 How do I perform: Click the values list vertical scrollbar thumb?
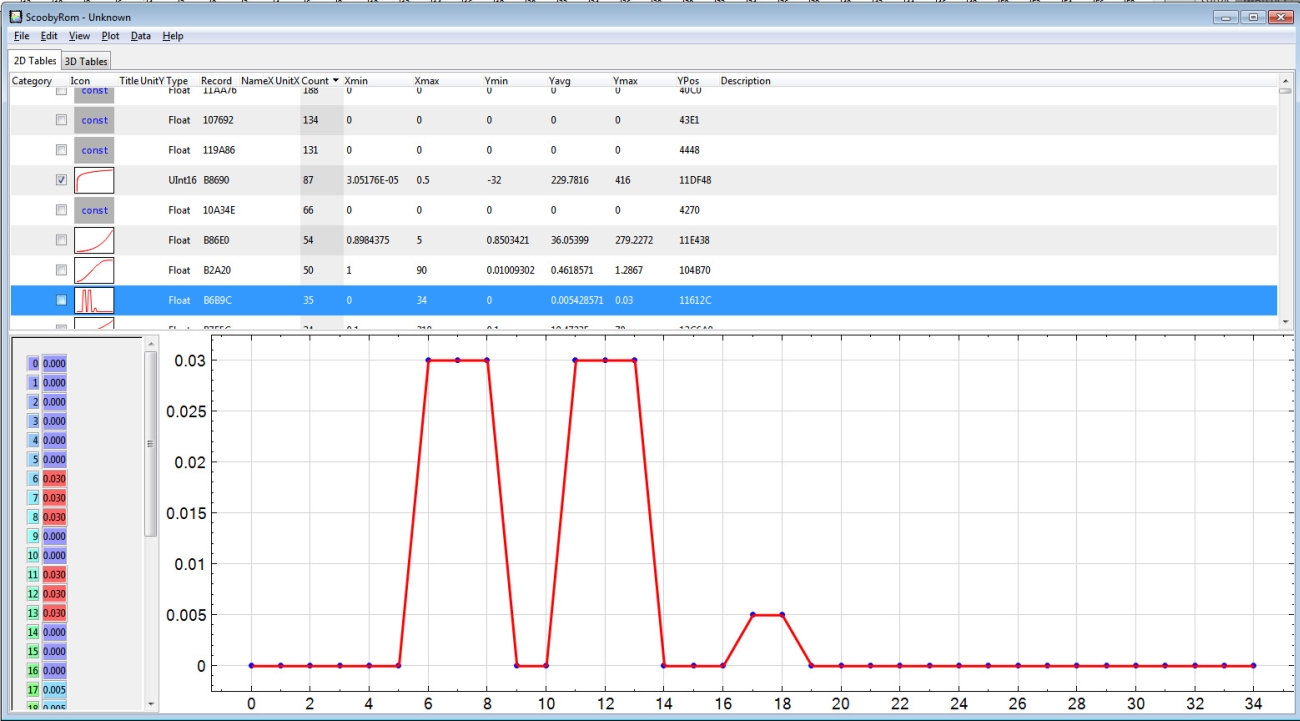click(x=151, y=443)
